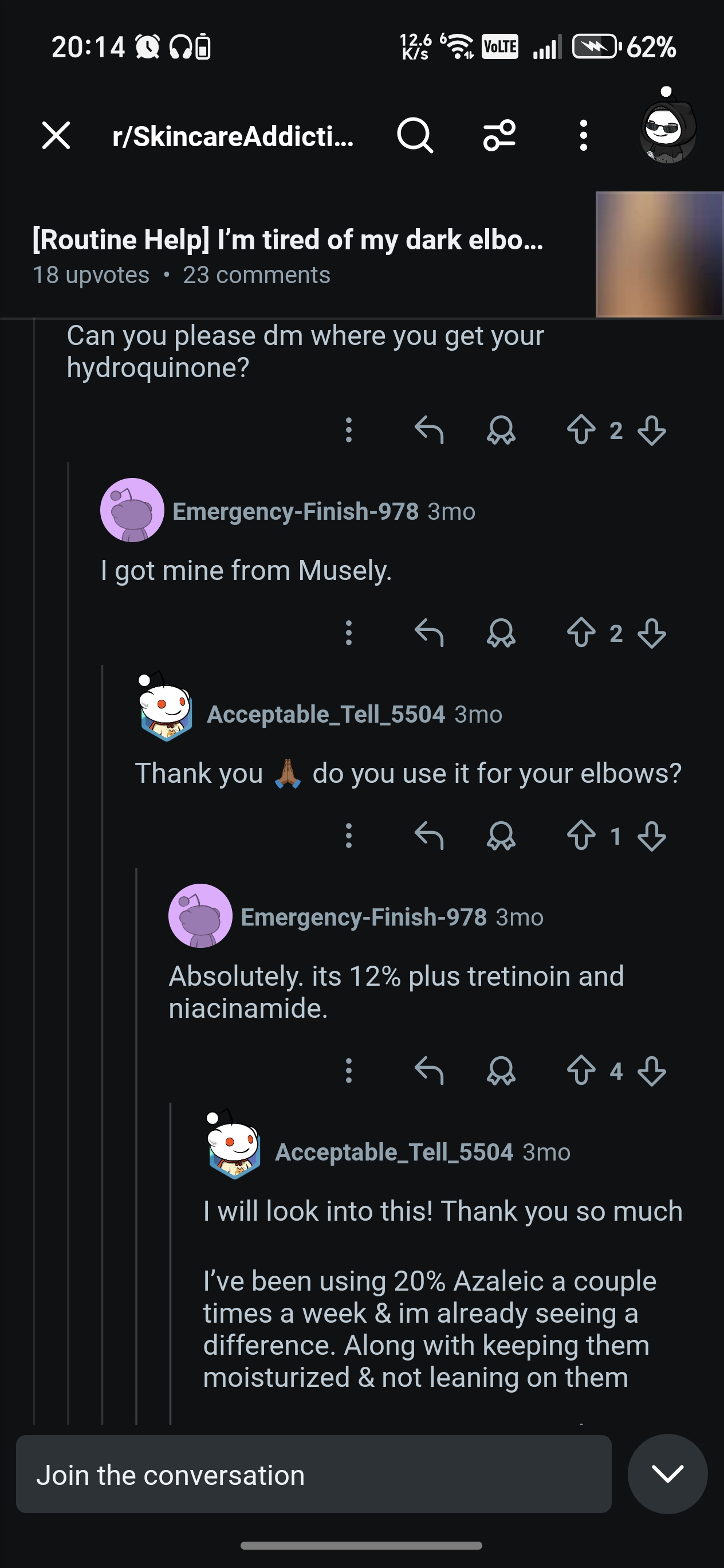Viewport: 724px width, 1568px height.
Task: Tap the reply arrow on the hydroquinone question
Action: pos(430,430)
